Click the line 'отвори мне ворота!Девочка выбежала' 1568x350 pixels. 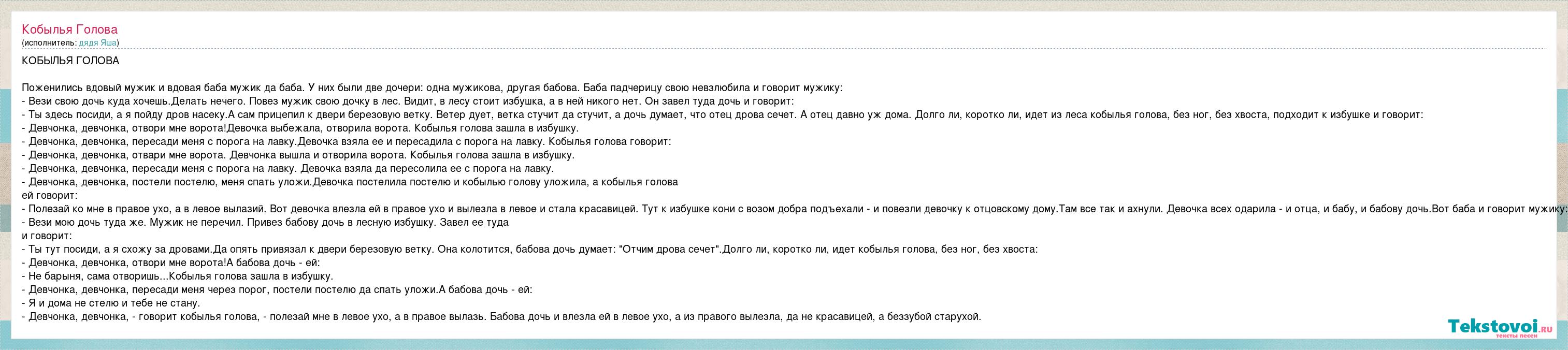300,128
